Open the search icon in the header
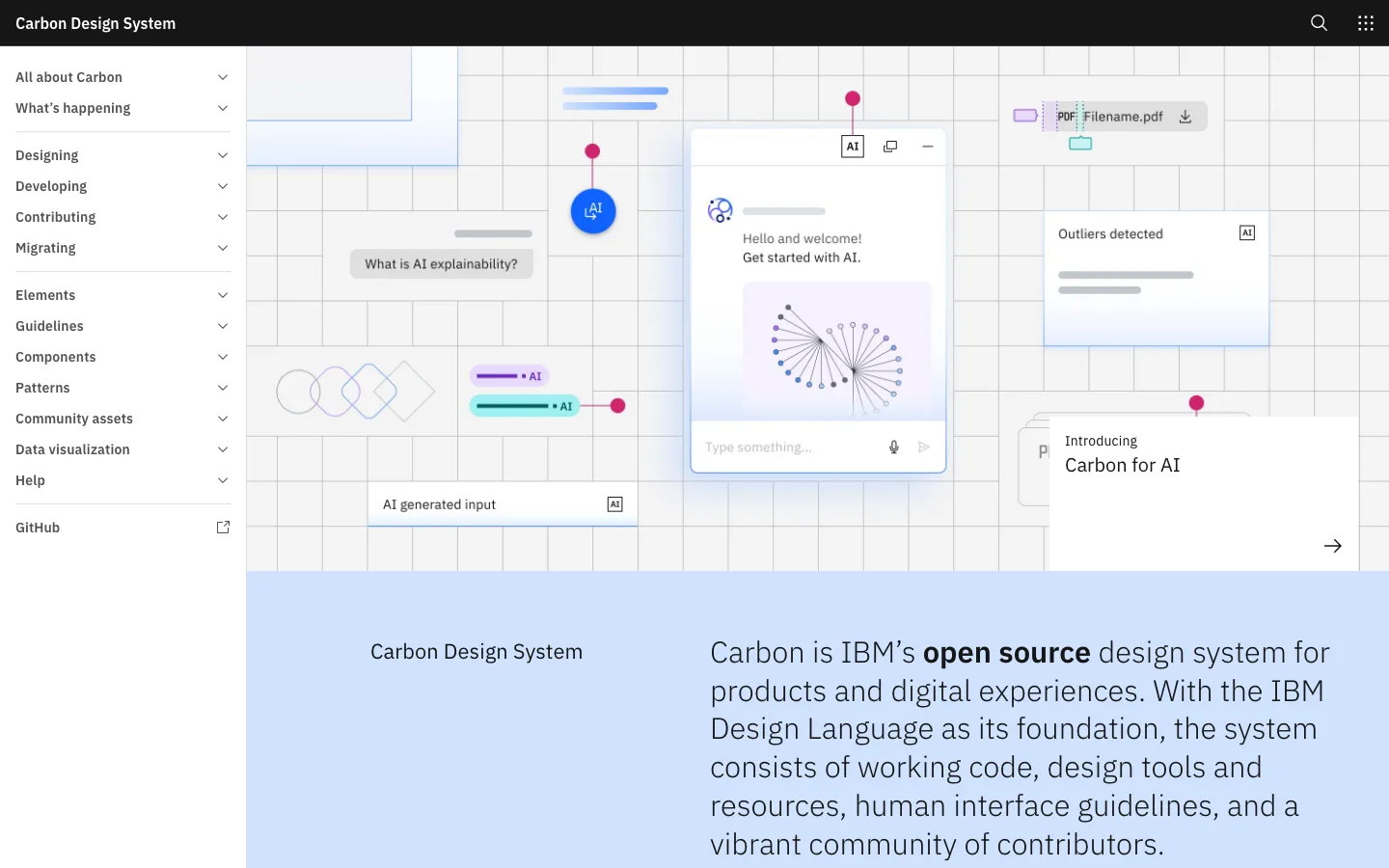The image size is (1389, 868). click(x=1320, y=23)
